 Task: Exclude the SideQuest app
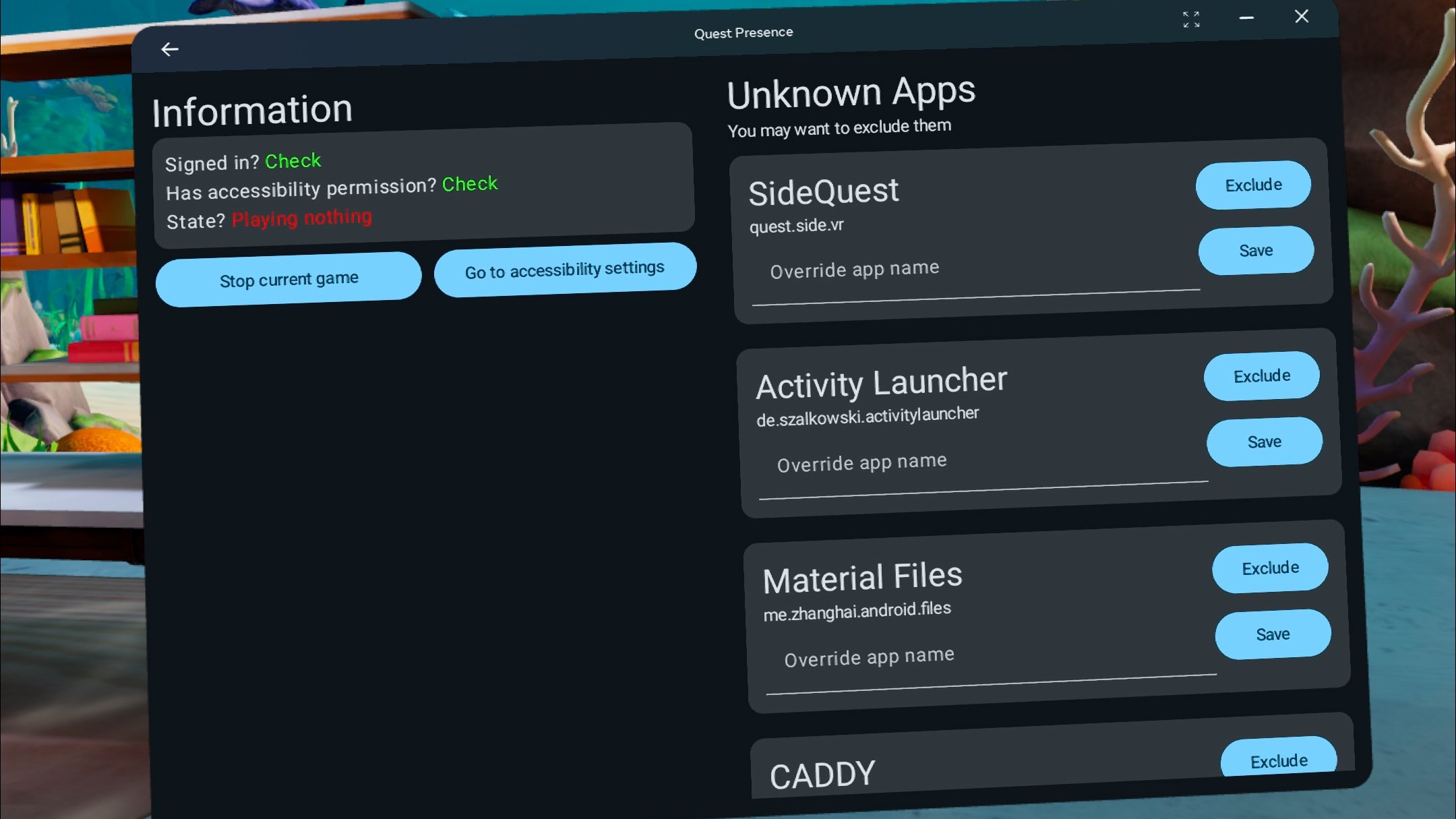1253,185
